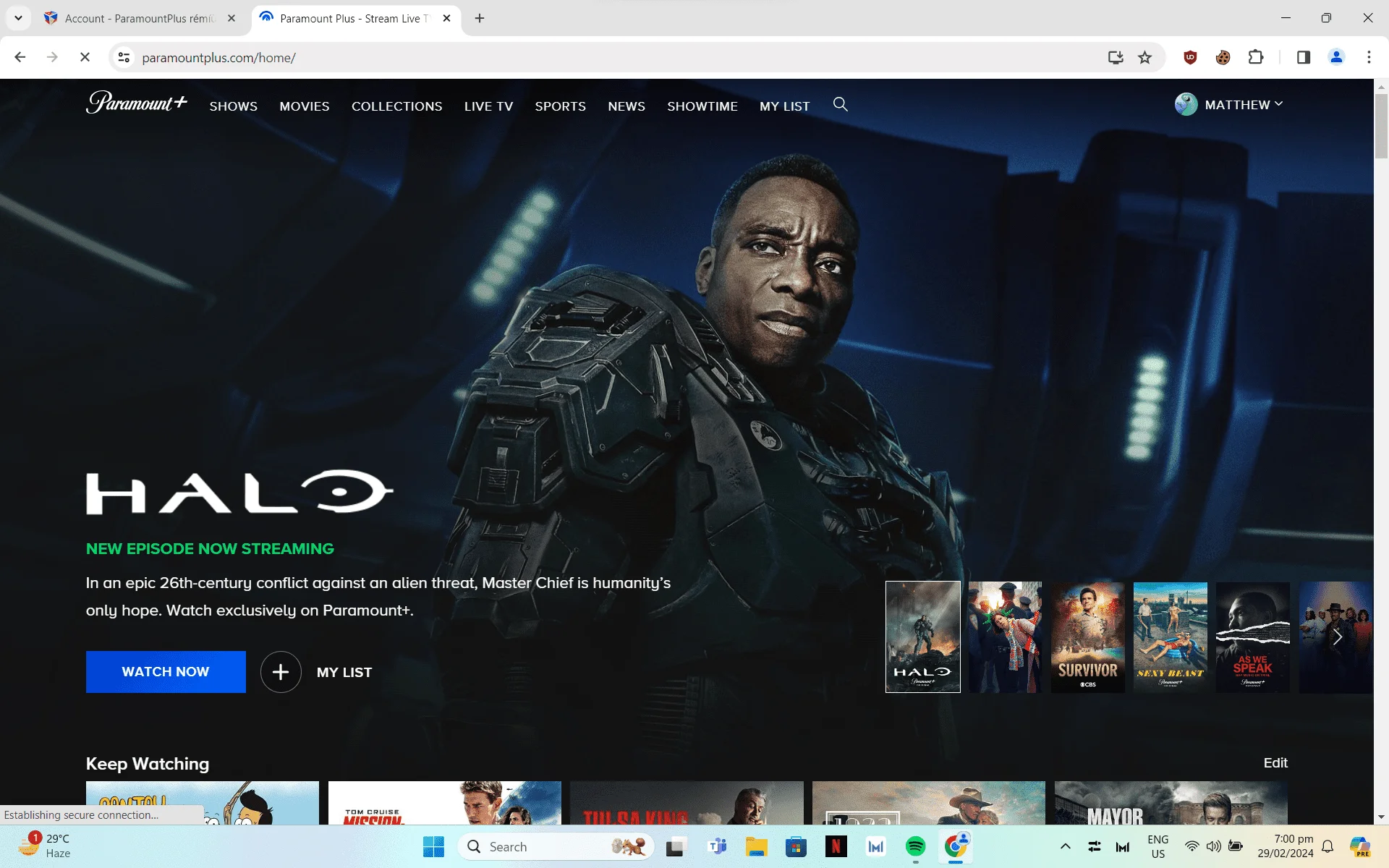Open Chrome extensions puzzle icon
Screen dimensions: 1389x868
1256,57
